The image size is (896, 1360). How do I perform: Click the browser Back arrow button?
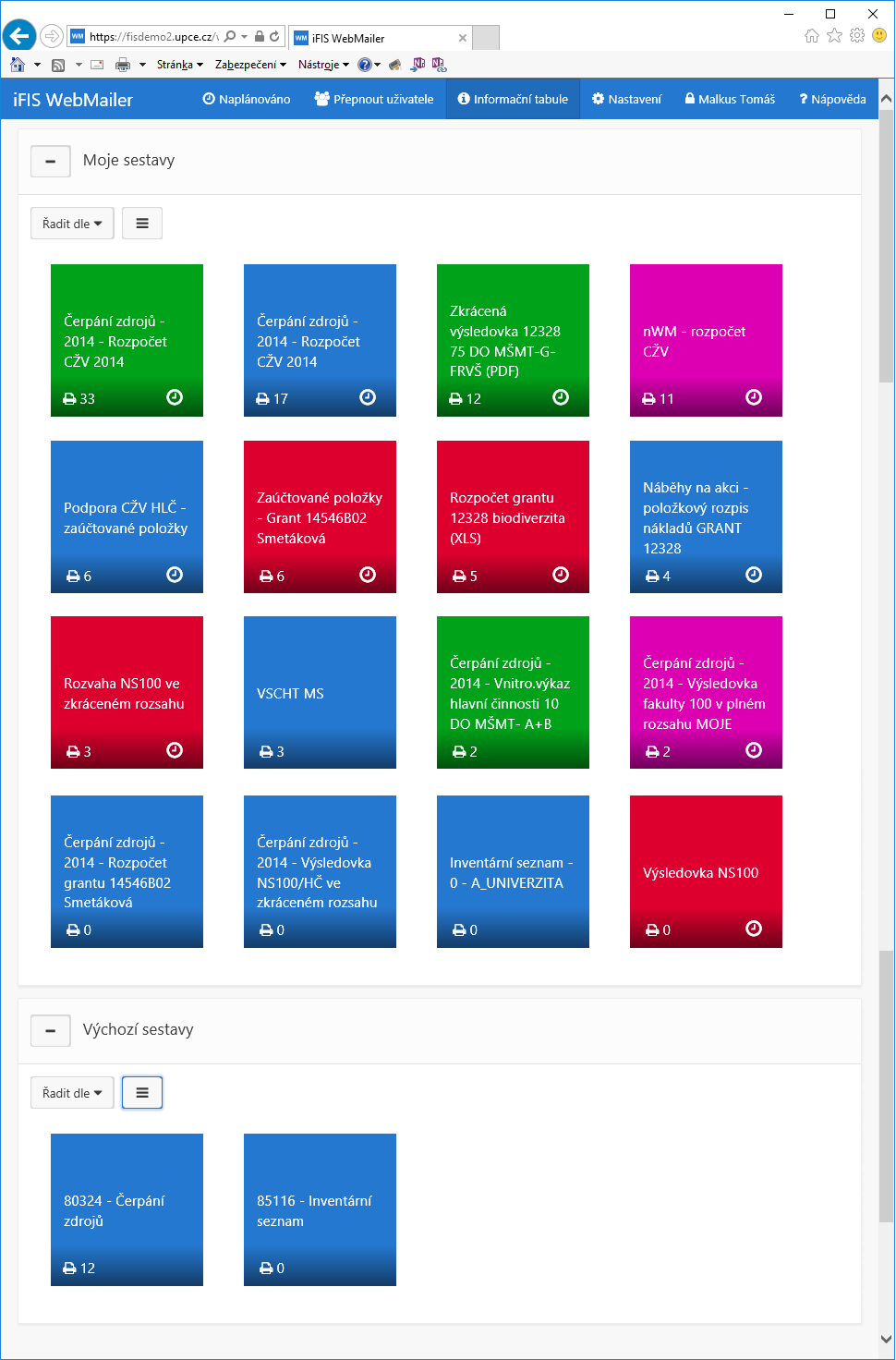19,36
